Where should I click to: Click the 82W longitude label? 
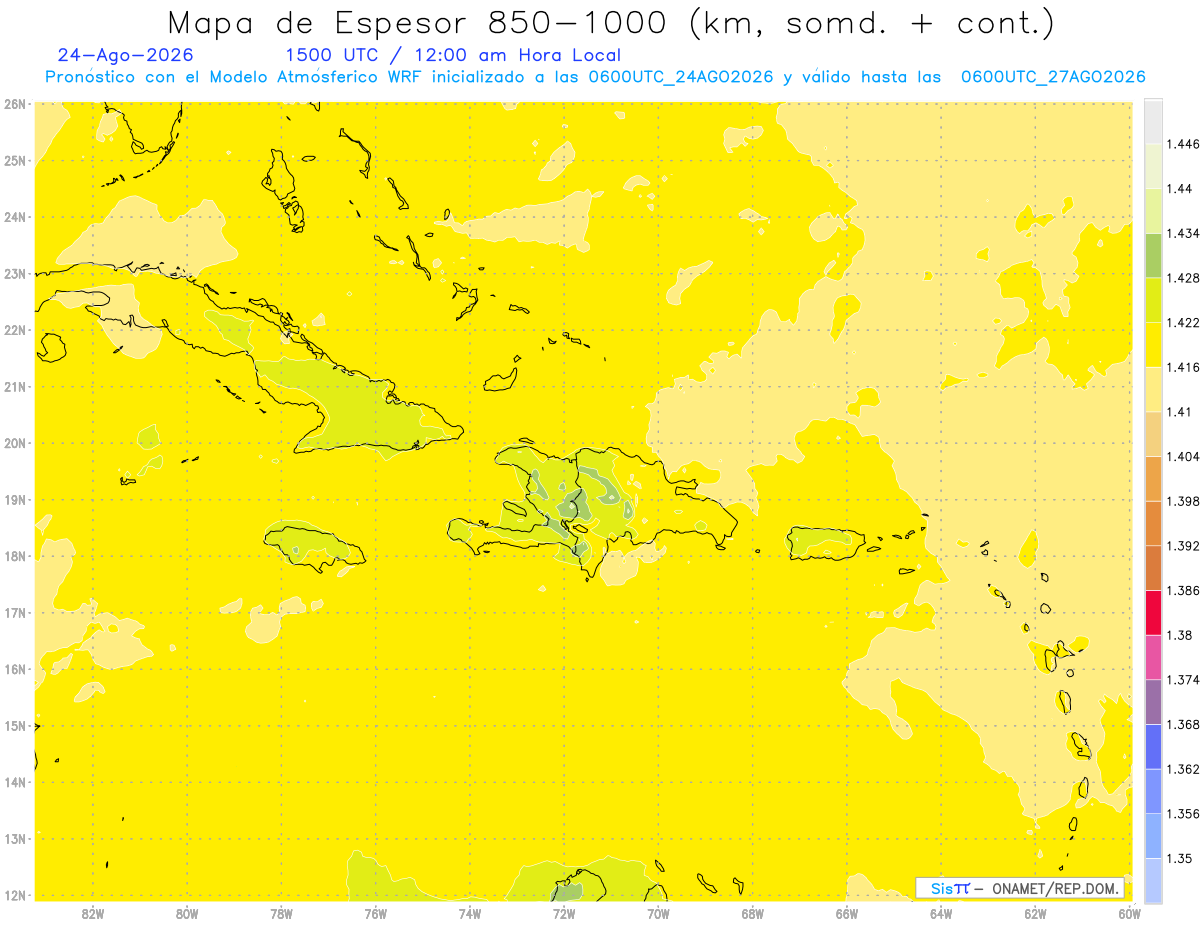[93, 913]
